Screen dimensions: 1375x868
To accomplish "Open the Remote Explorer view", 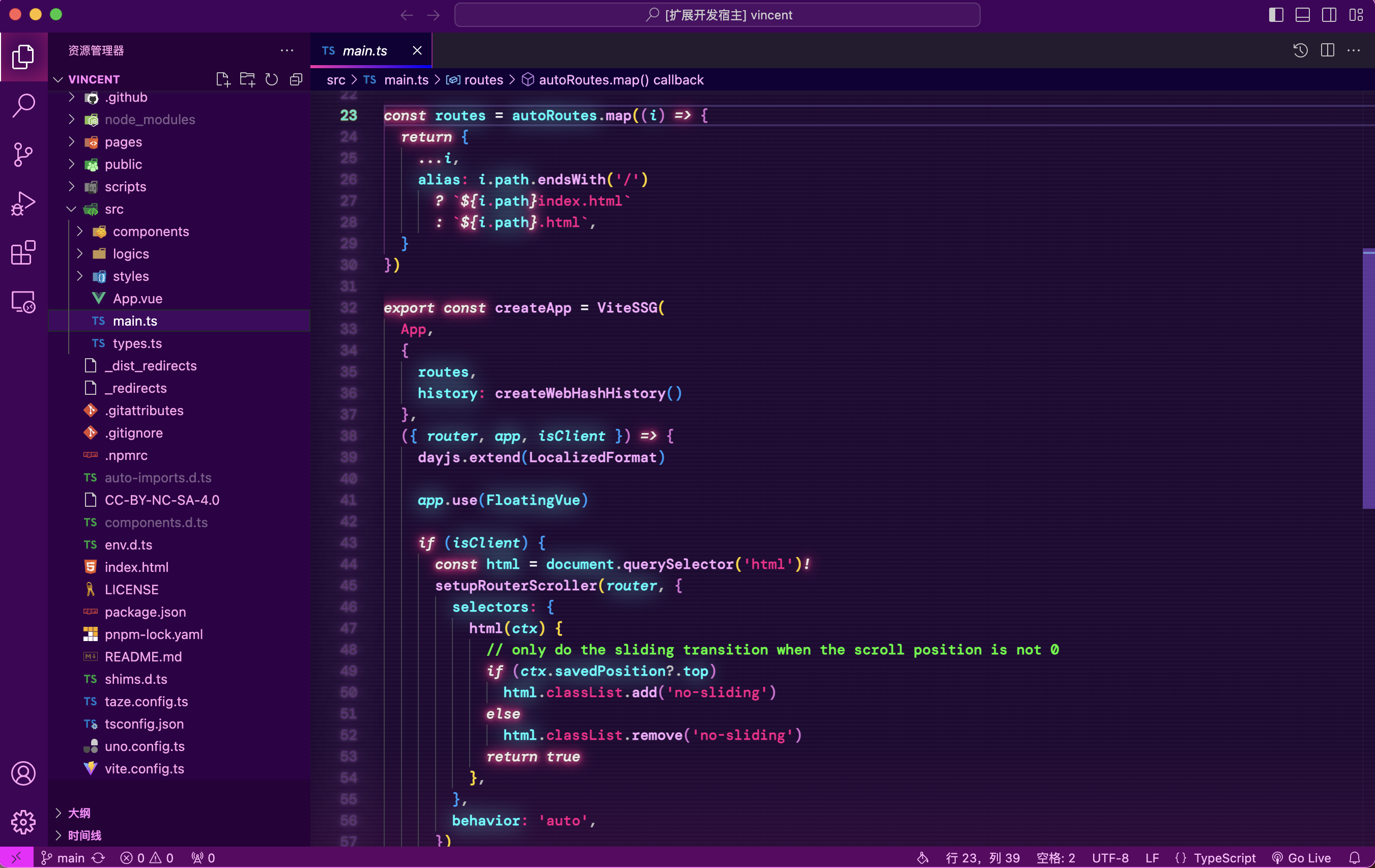I will (x=23, y=302).
